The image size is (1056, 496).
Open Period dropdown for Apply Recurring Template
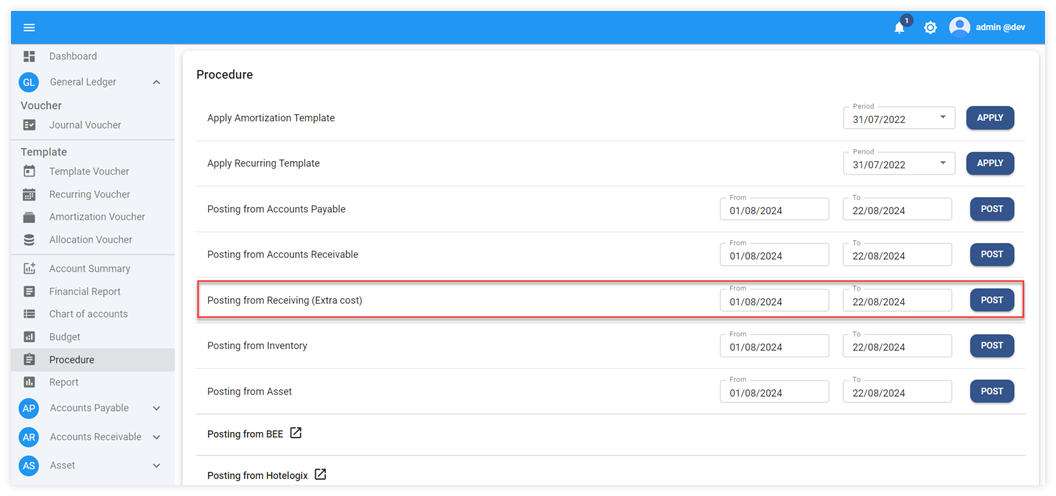pos(942,164)
